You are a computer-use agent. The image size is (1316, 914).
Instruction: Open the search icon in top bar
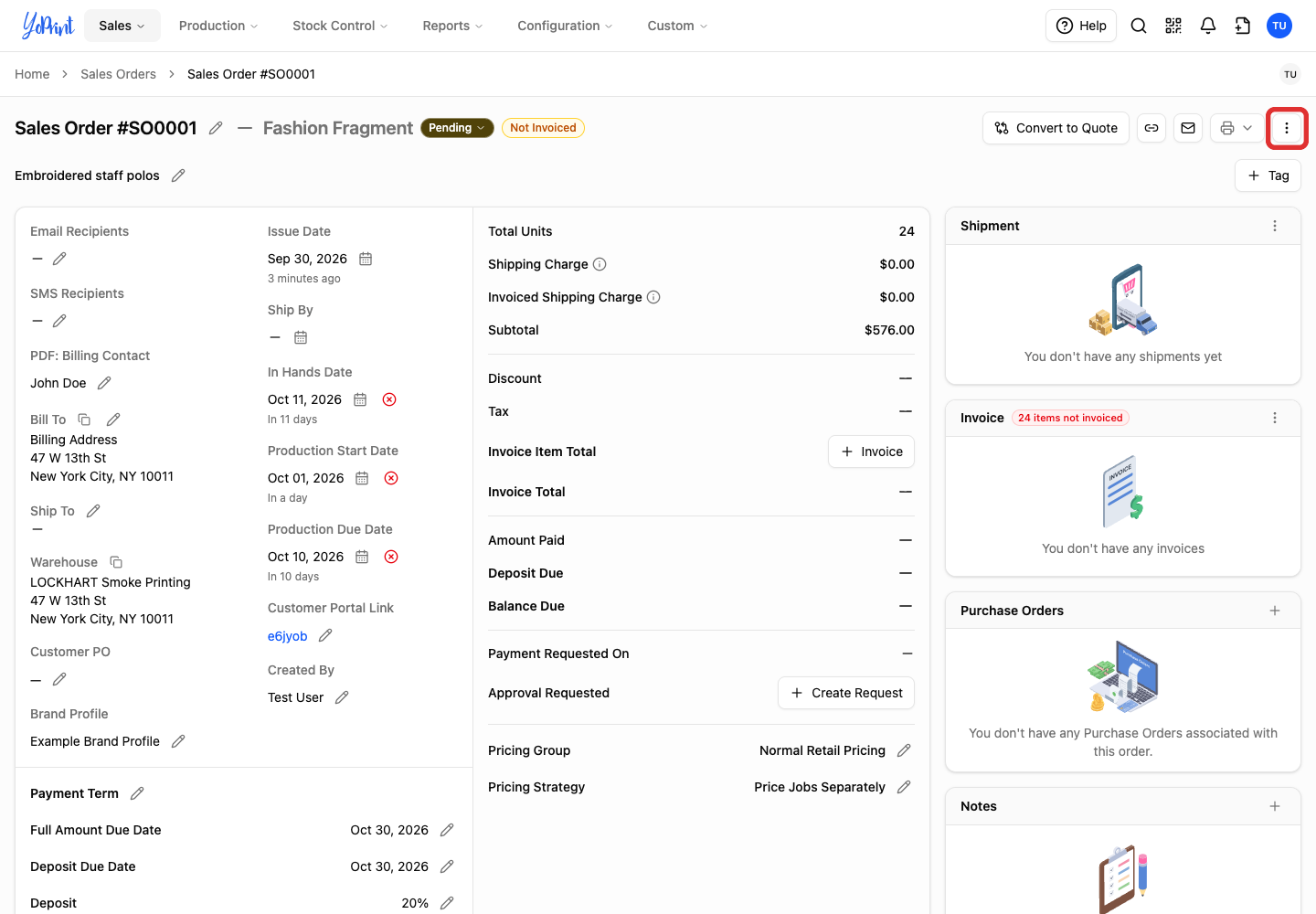1139,26
